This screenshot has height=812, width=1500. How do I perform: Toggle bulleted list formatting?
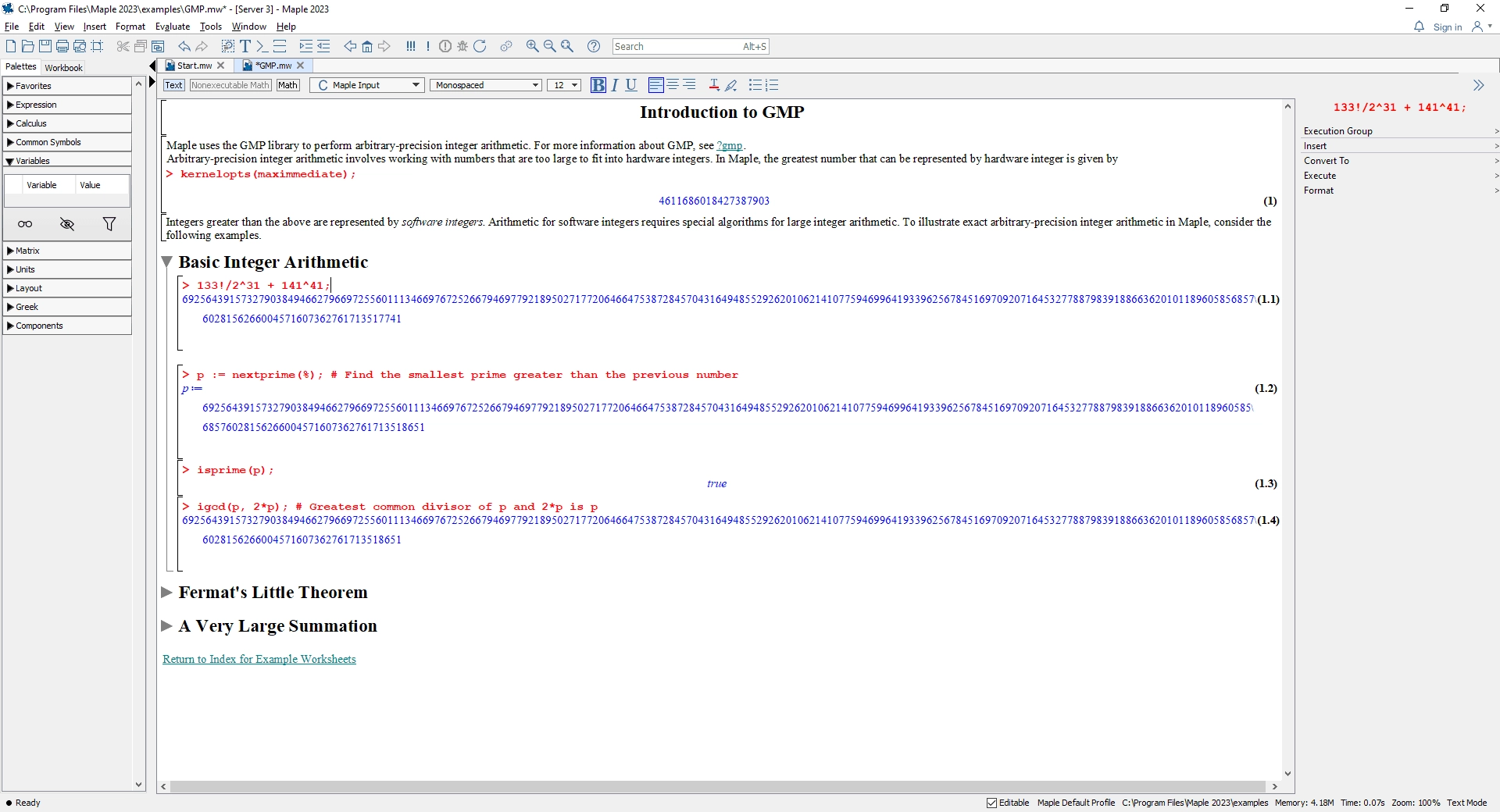coord(755,85)
